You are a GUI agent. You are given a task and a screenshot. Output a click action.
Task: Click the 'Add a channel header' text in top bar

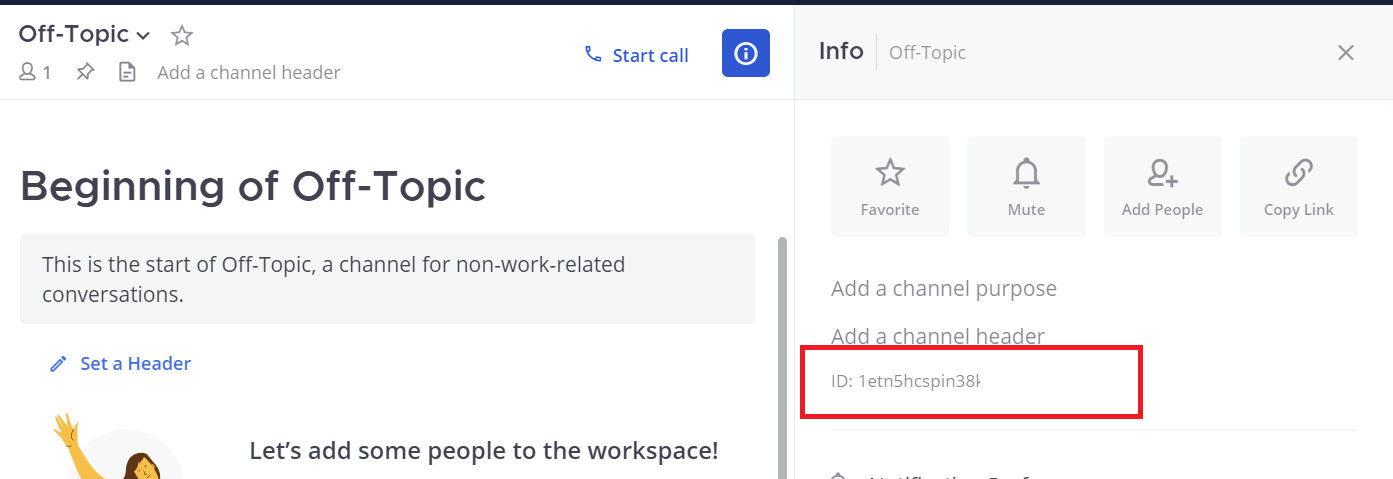pos(249,72)
